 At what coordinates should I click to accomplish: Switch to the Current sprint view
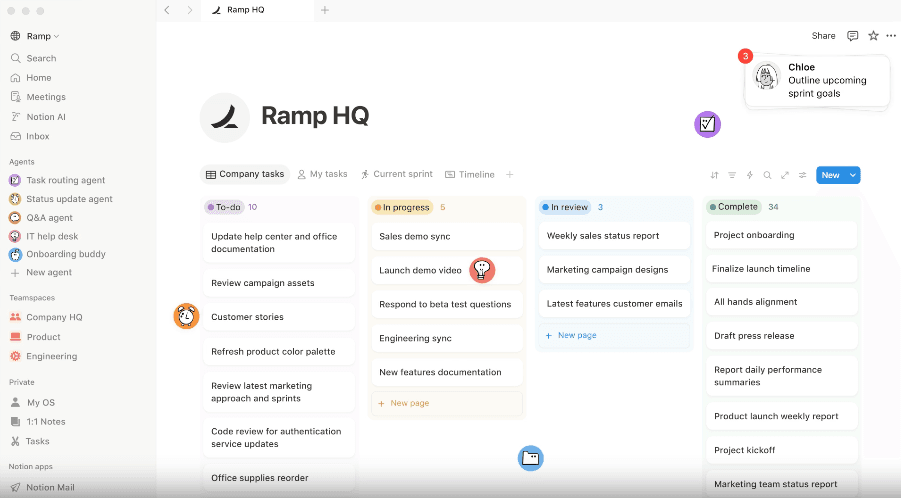(397, 174)
